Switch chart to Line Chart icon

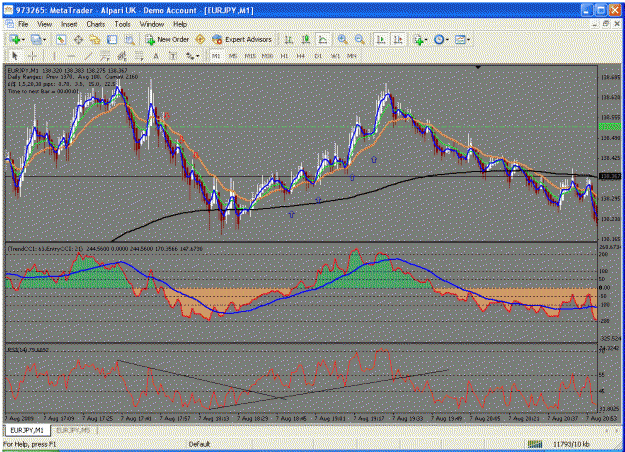322,39
